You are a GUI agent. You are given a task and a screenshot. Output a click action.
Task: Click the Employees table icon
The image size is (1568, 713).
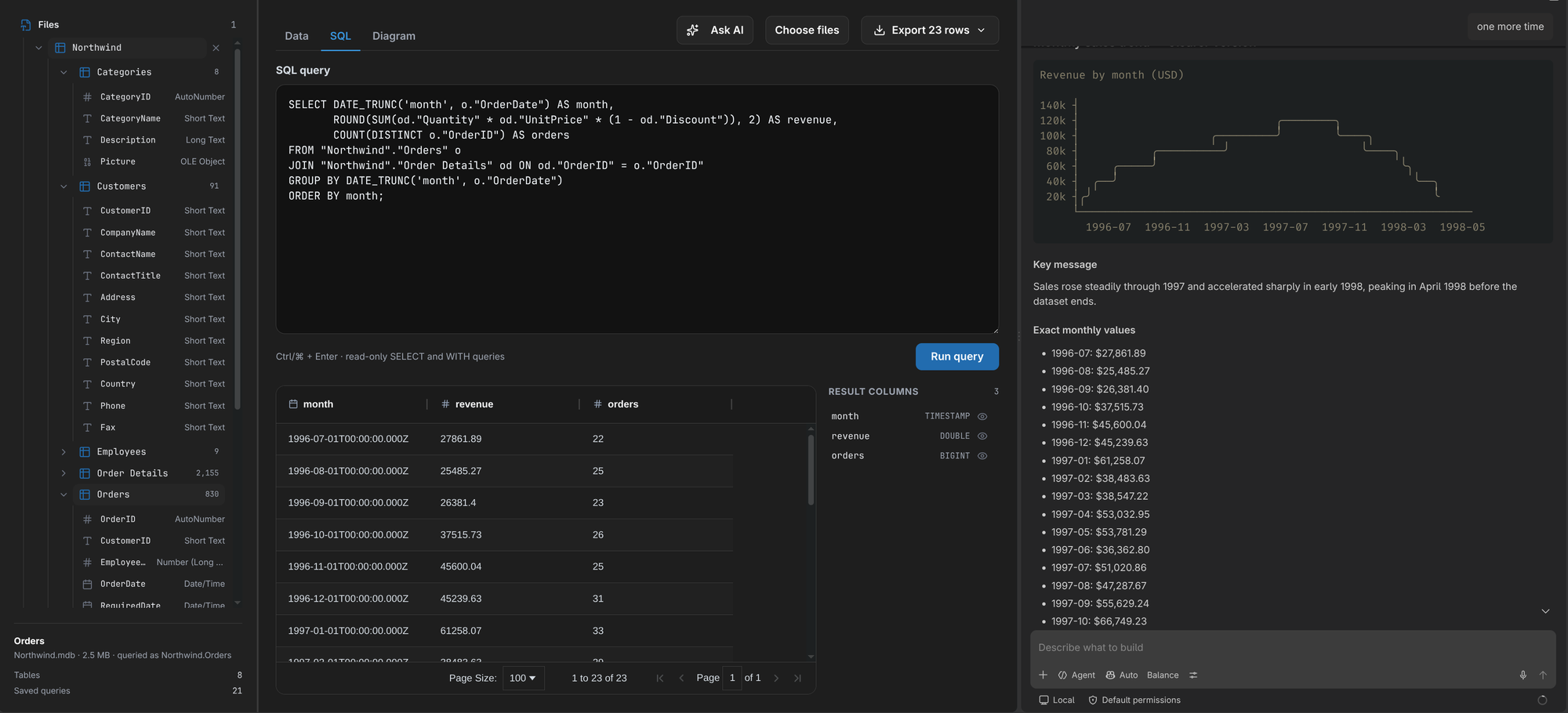click(85, 452)
